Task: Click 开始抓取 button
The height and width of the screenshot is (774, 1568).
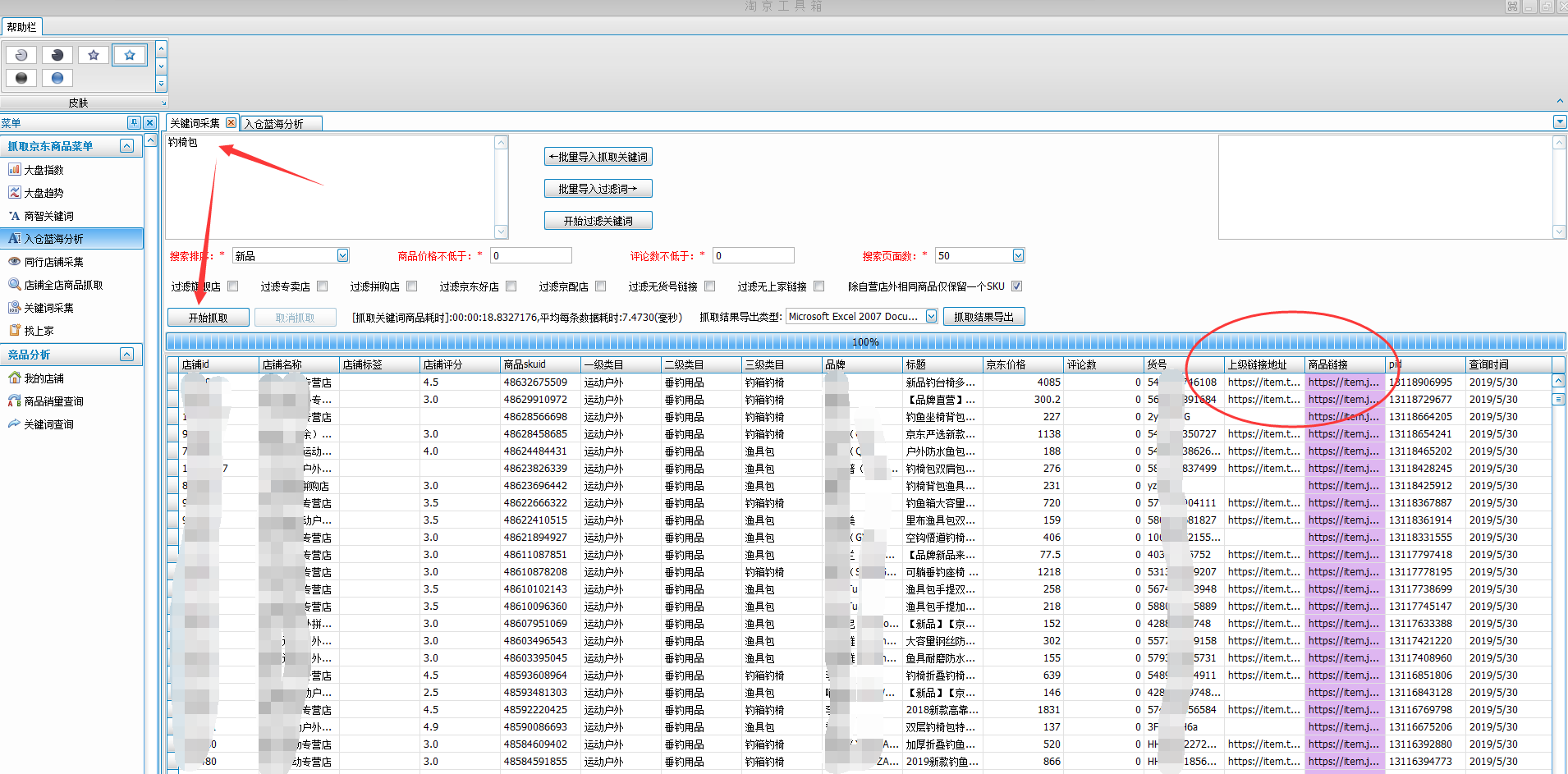Action: coord(209,318)
